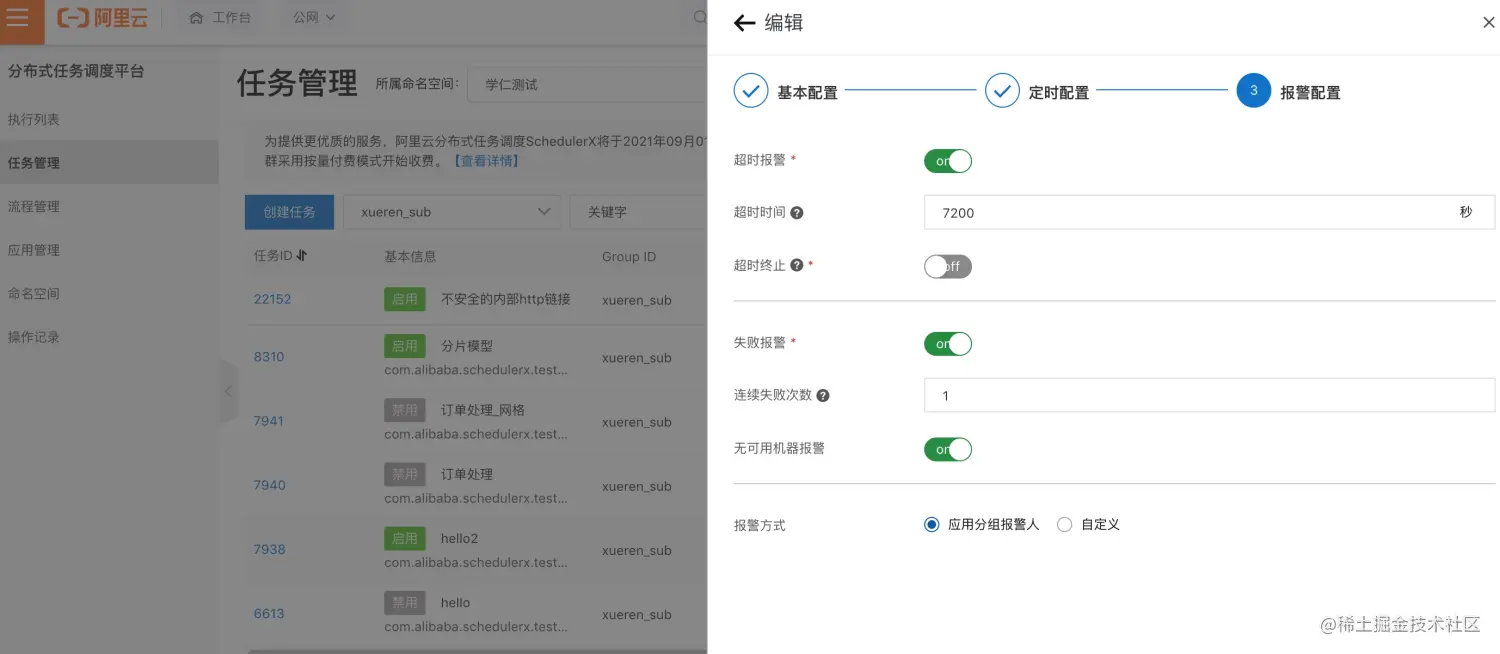Open task ID 7938 link
This screenshot has height=654, width=1500.
270,549
